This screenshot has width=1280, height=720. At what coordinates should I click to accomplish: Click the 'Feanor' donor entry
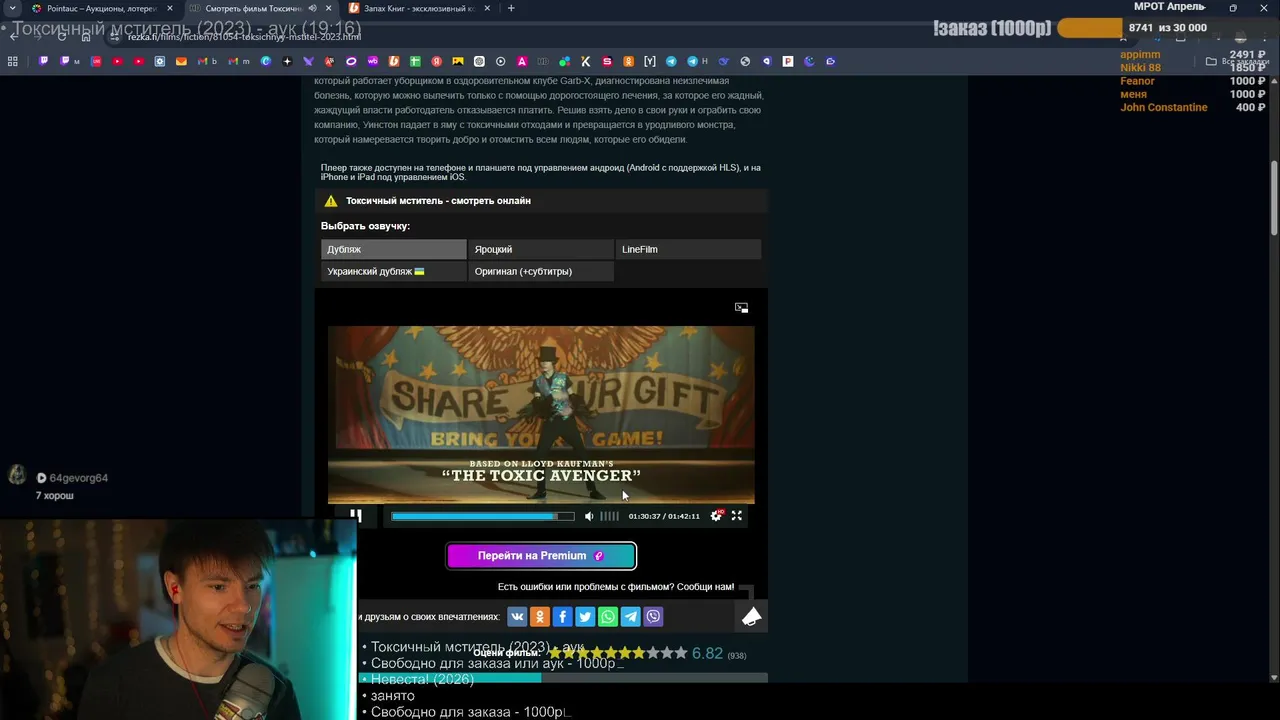pyautogui.click(x=1137, y=81)
